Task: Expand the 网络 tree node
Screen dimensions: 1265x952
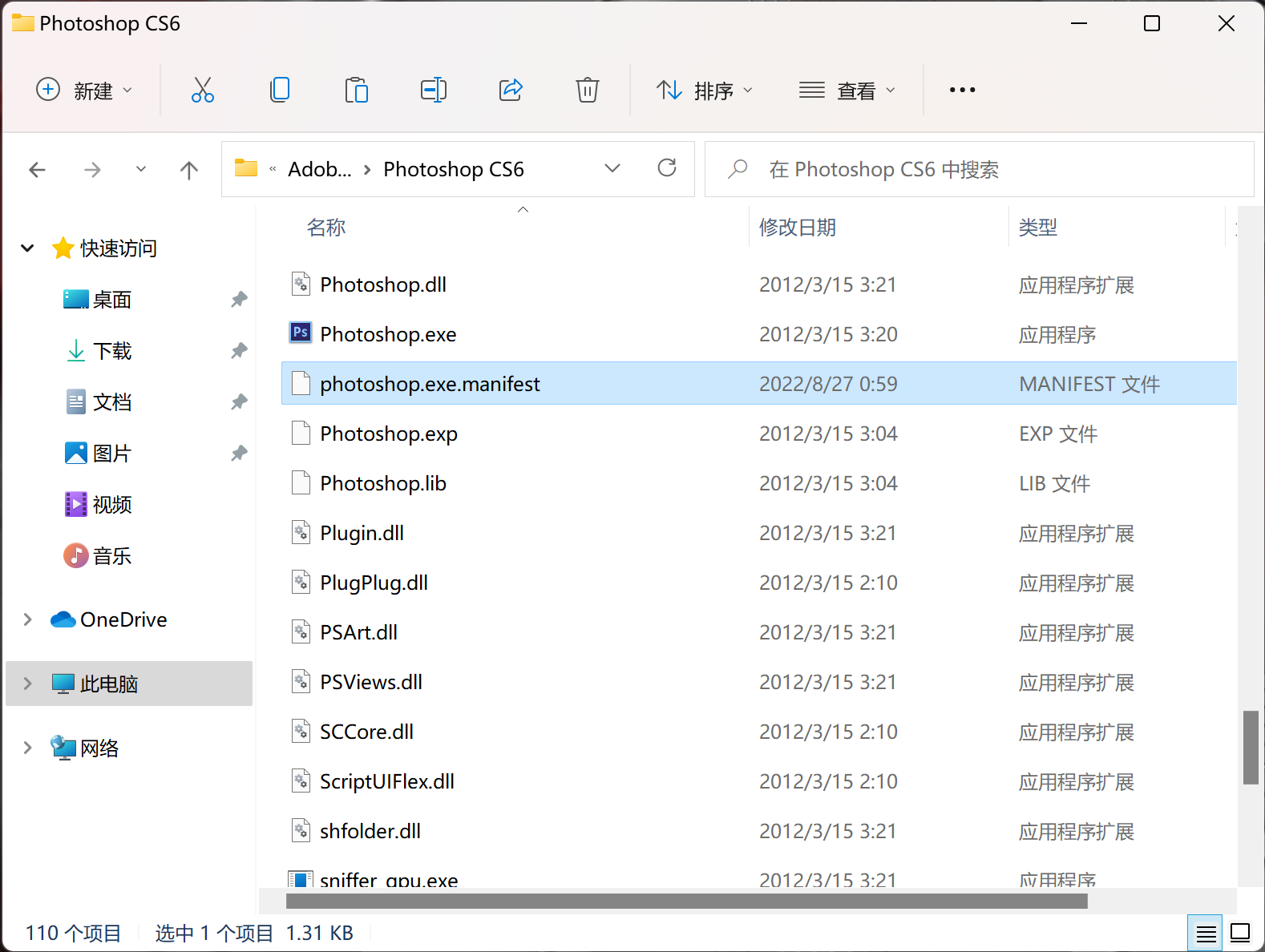Action: coord(27,748)
